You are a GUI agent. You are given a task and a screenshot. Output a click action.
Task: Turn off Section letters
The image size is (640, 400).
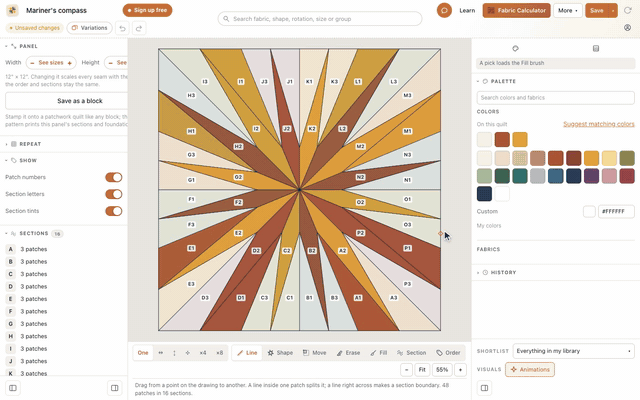pyautogui.click(x=114, y=194)
